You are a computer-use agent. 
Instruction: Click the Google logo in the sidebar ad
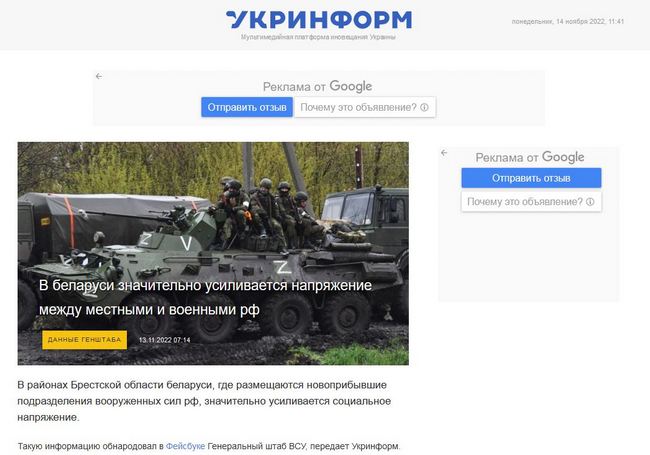(x=563, y=157)
